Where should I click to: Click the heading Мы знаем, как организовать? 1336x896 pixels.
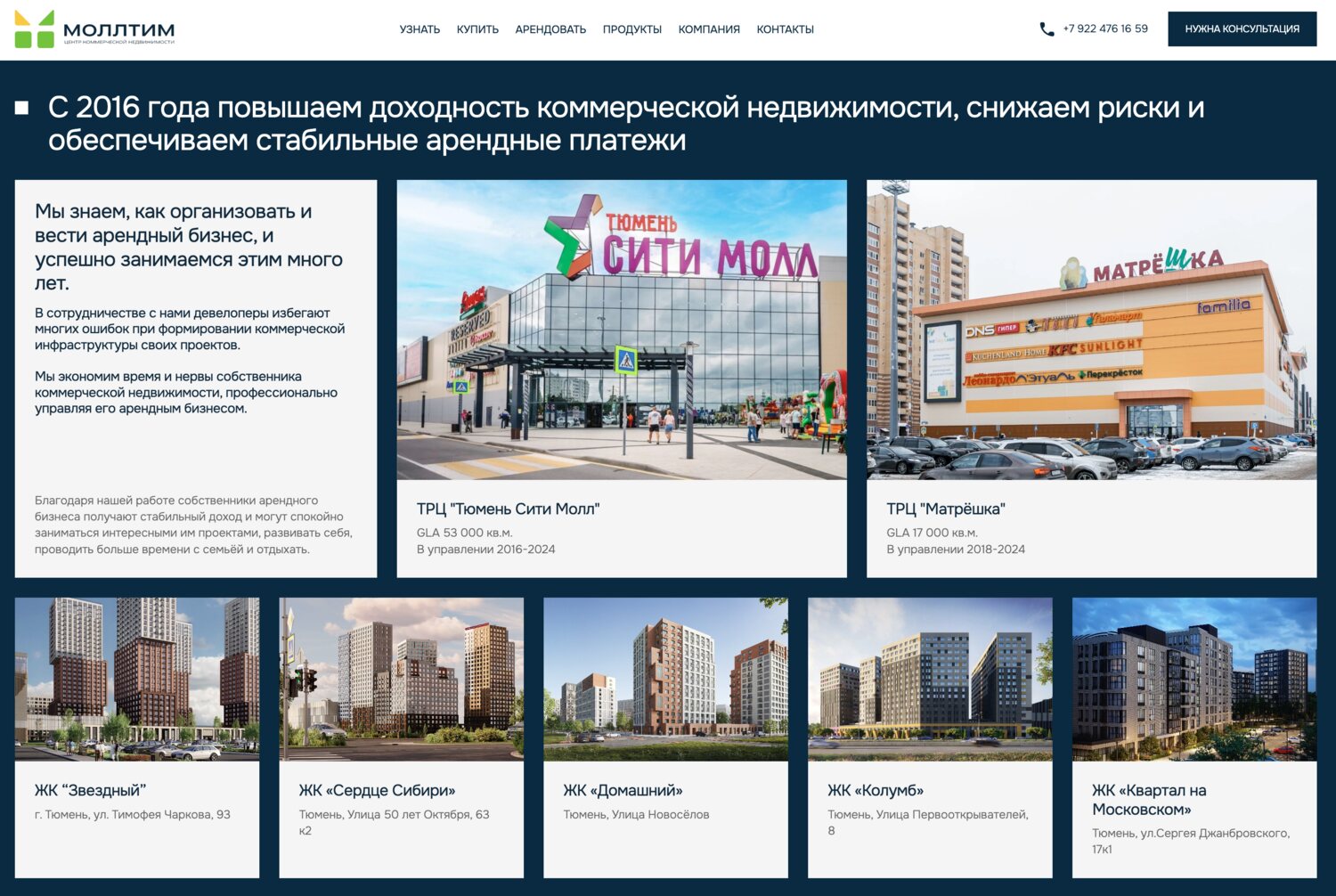189,247
